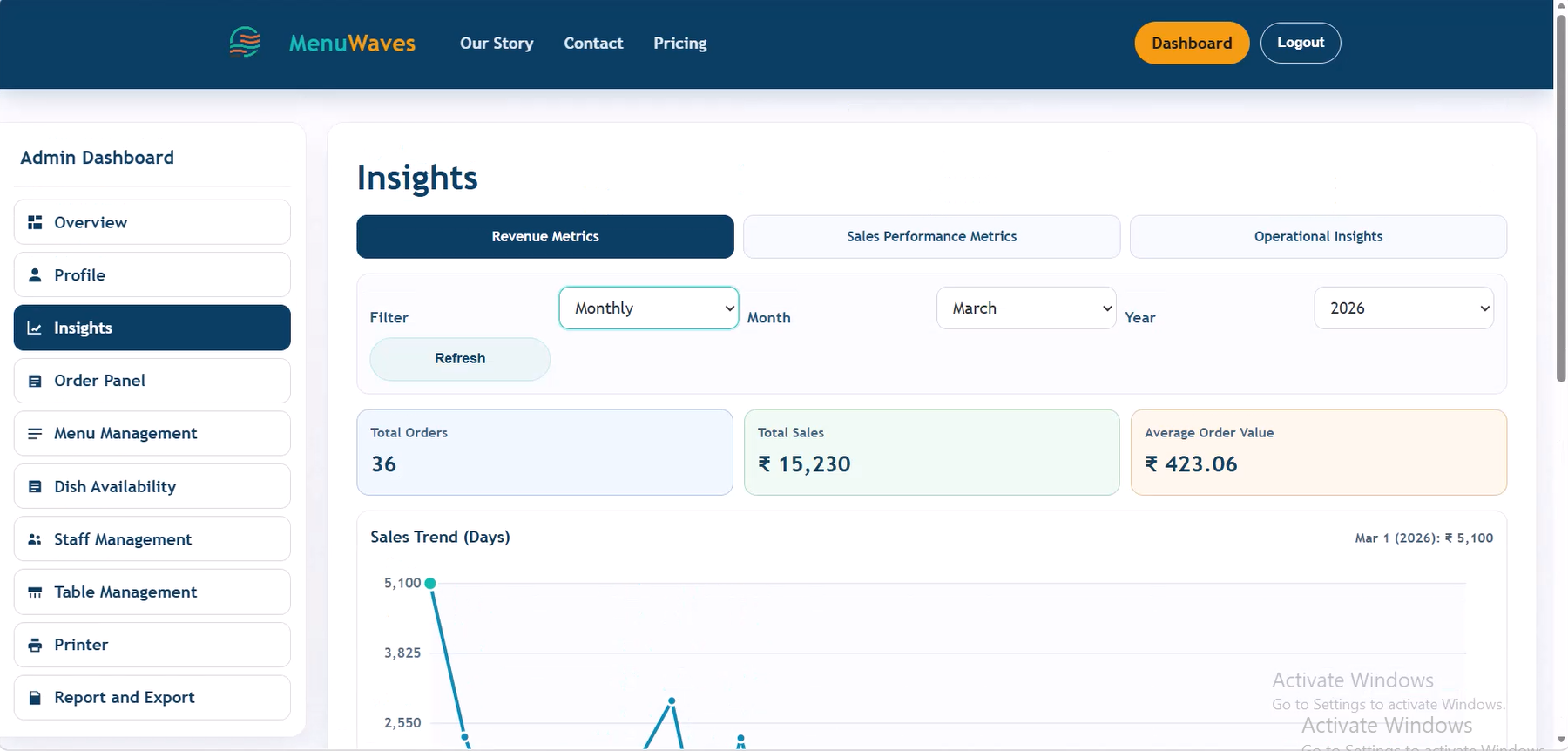
Task: Open Profile from the admin sidebar
Action: pos(152,275)
